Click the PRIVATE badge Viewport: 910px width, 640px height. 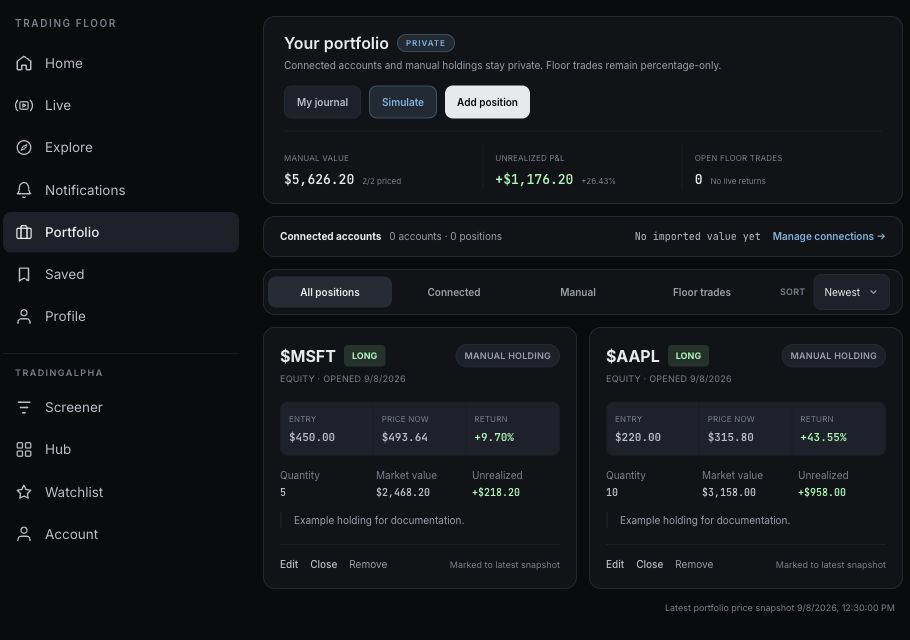[x=425, y=43]
